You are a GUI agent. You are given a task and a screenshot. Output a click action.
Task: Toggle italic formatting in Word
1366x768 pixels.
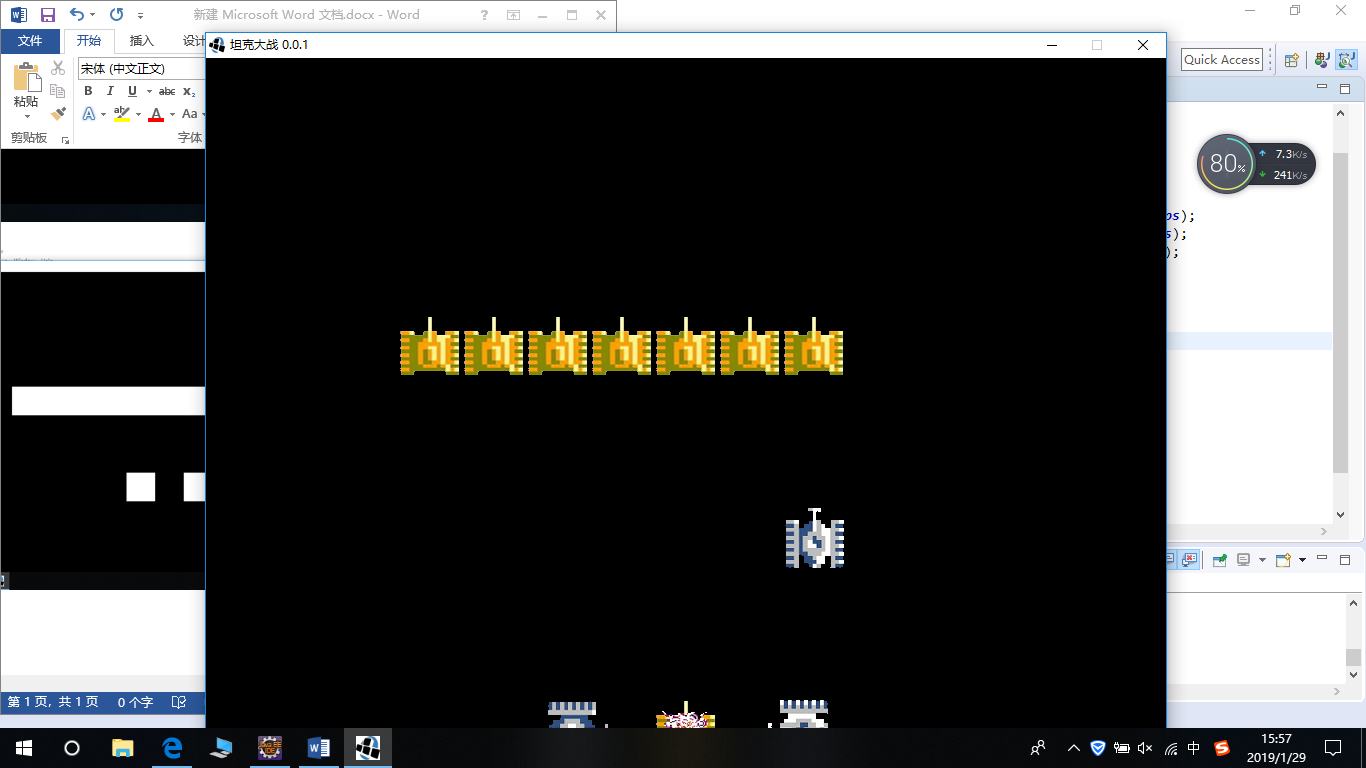coord(110,91)
